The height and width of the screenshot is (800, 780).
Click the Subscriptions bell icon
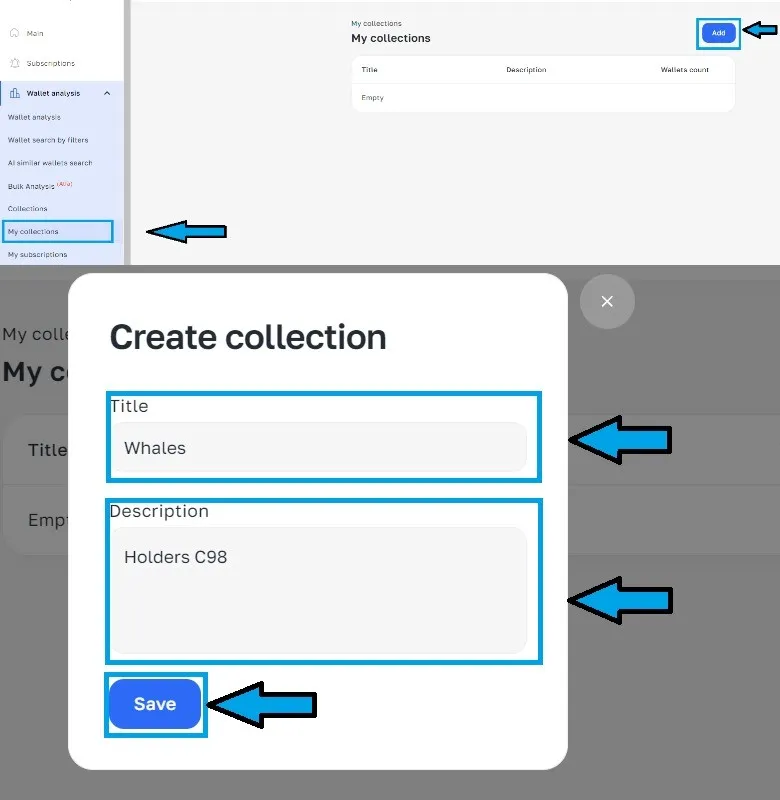click(x=15, y=63)
